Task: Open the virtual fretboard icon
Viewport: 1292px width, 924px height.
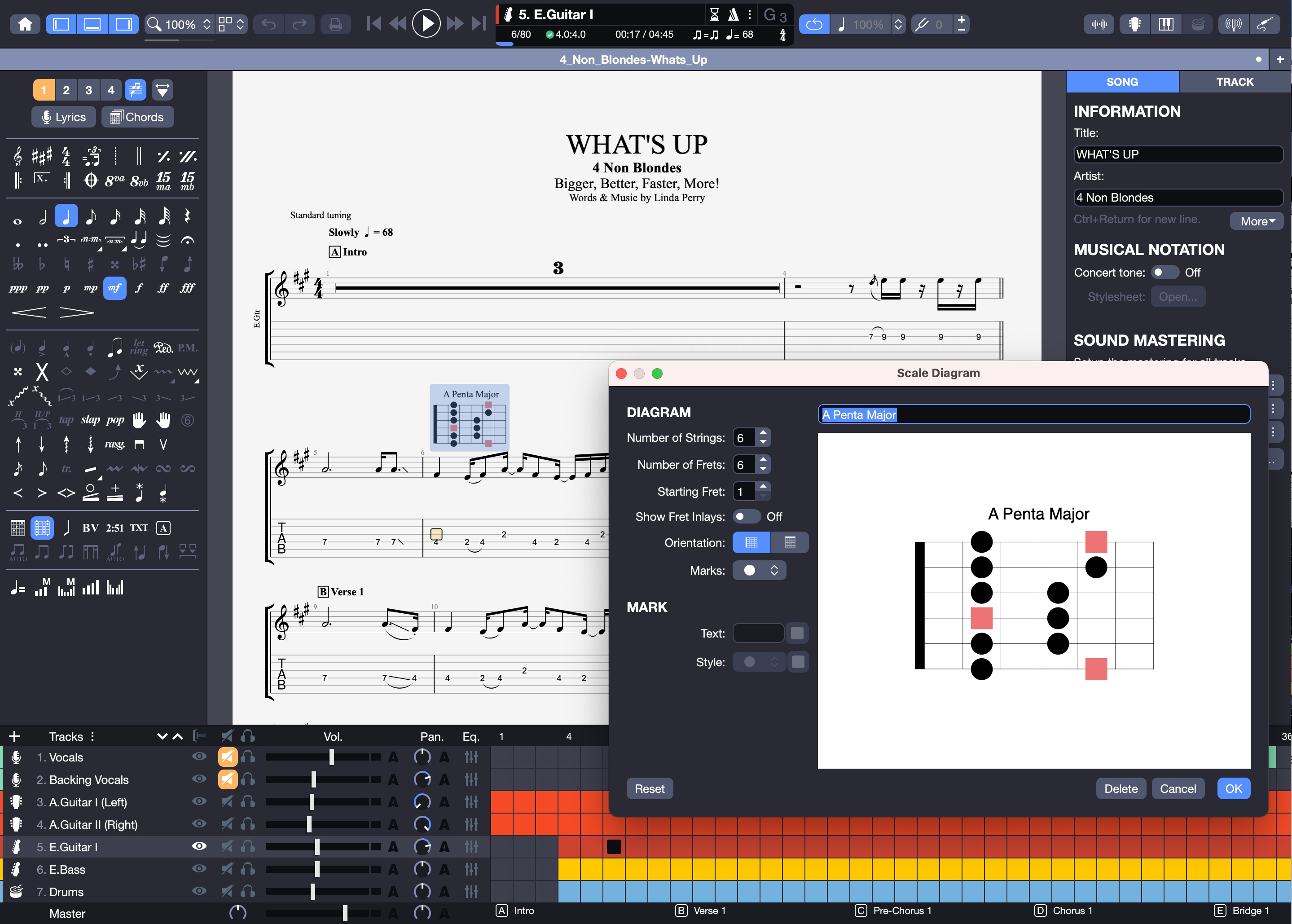Action: pos(1134,24)
